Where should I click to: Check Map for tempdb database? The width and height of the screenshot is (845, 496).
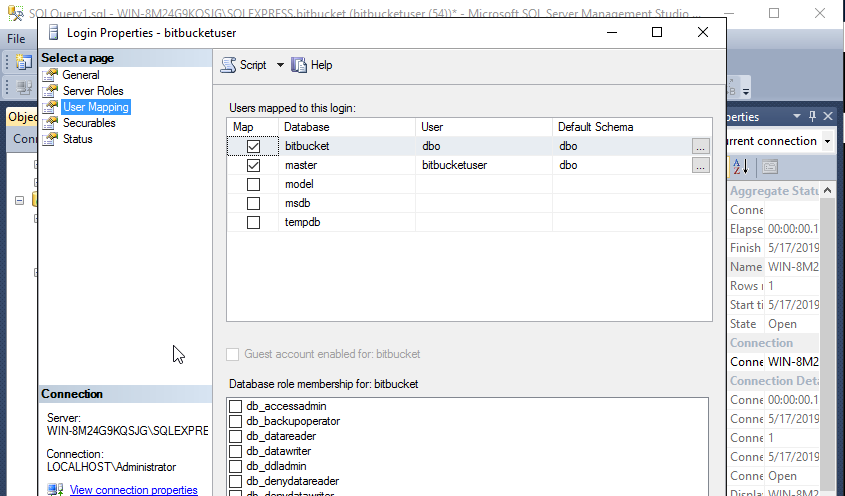[253, 222]
